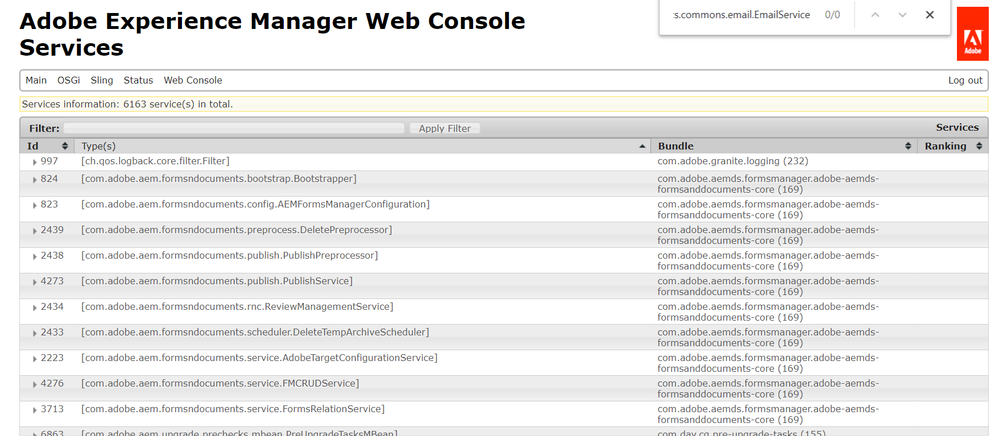The image size is (999, 436).
Task: Click the Log out link
Action: click(965, 80)
